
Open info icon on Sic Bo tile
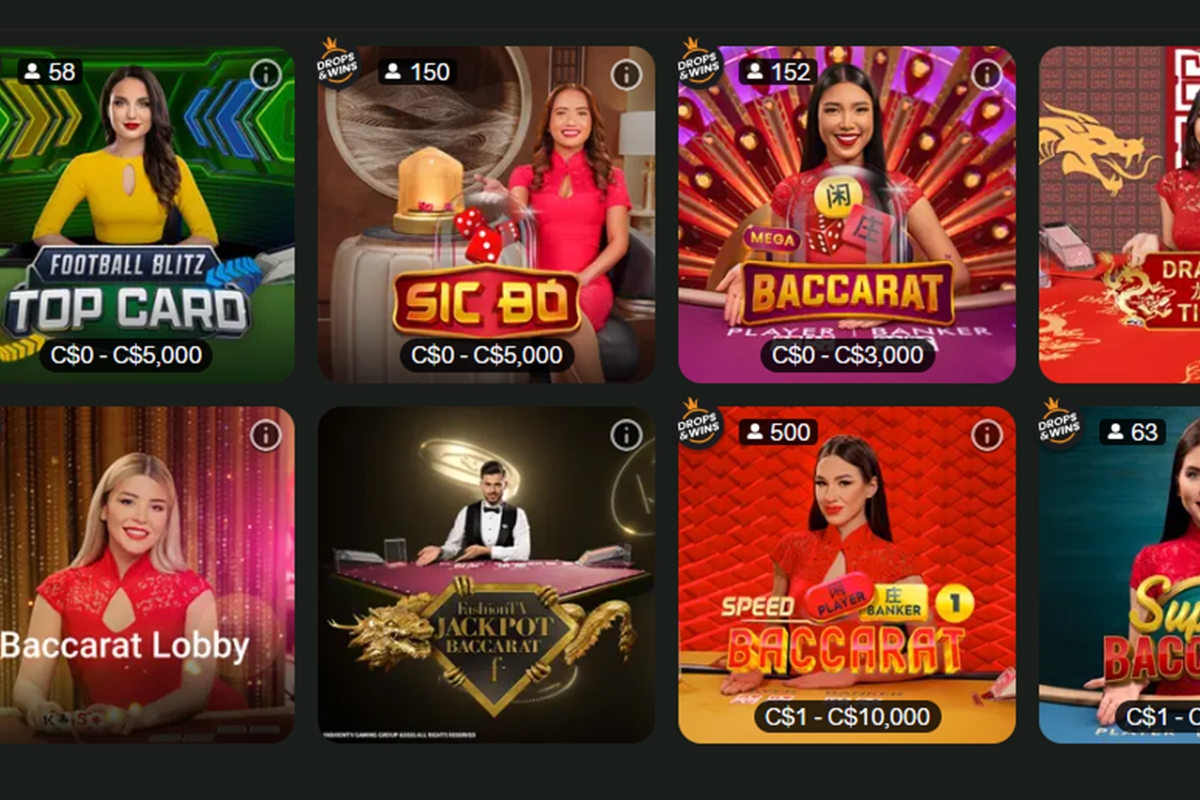pos(626,74)
